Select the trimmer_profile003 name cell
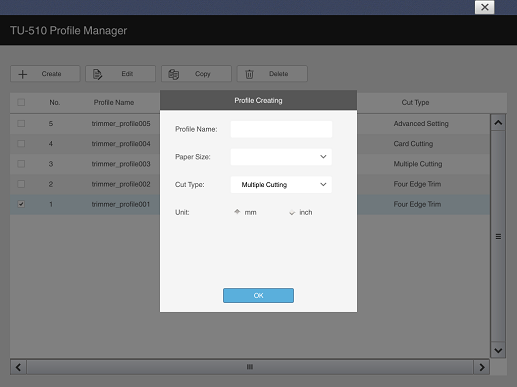Screen dimensions: 517x387 [x=121, y=164]
